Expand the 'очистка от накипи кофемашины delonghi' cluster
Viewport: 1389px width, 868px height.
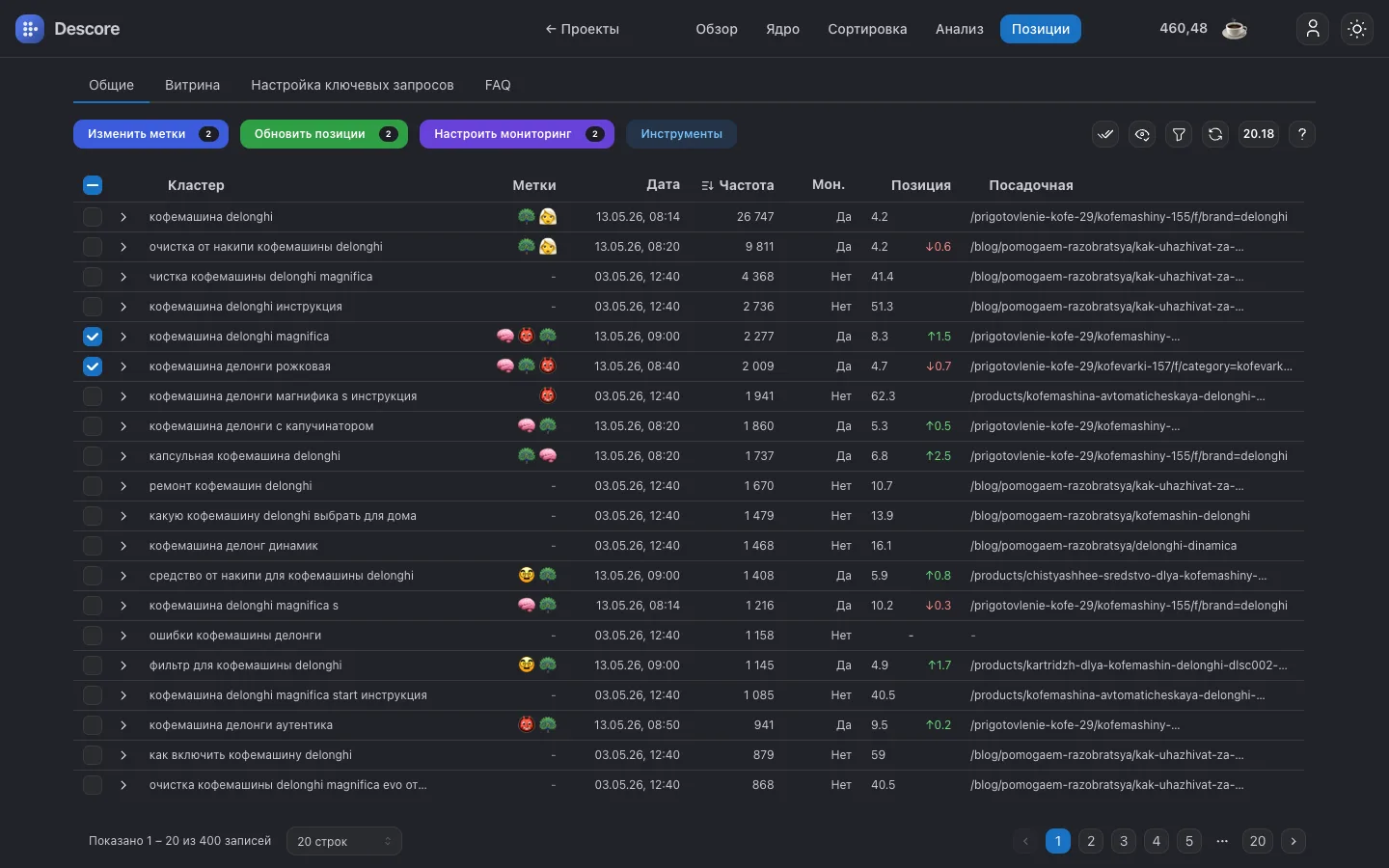coord(123,247)
